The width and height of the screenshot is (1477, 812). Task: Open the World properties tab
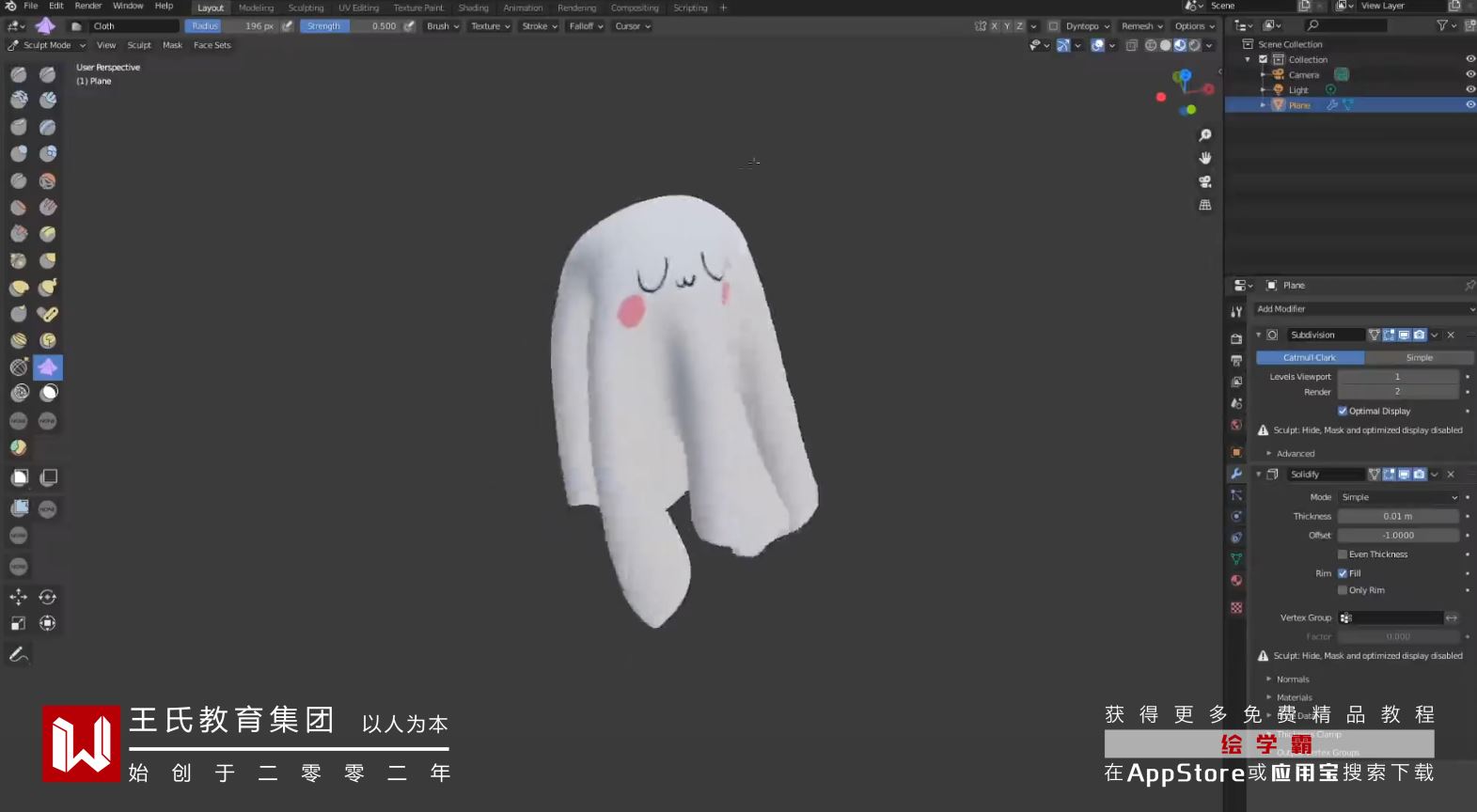point(1236,425)
